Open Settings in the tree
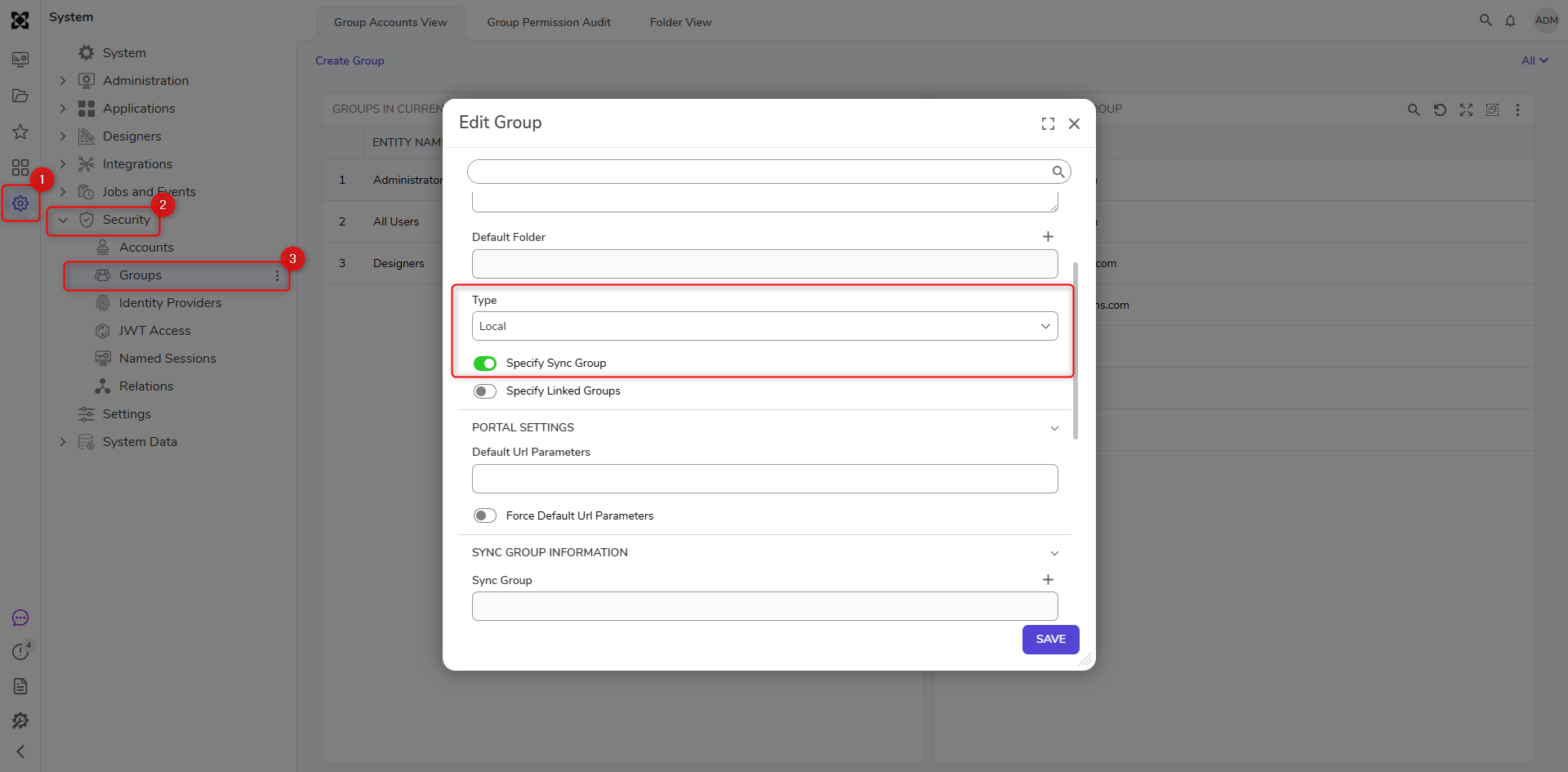 click(x=127, y=414)
